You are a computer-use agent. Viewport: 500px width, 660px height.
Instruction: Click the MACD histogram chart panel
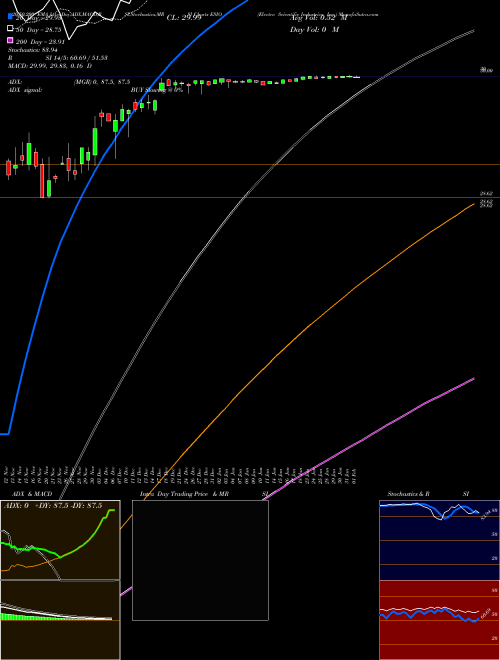(x=60, y=620)
